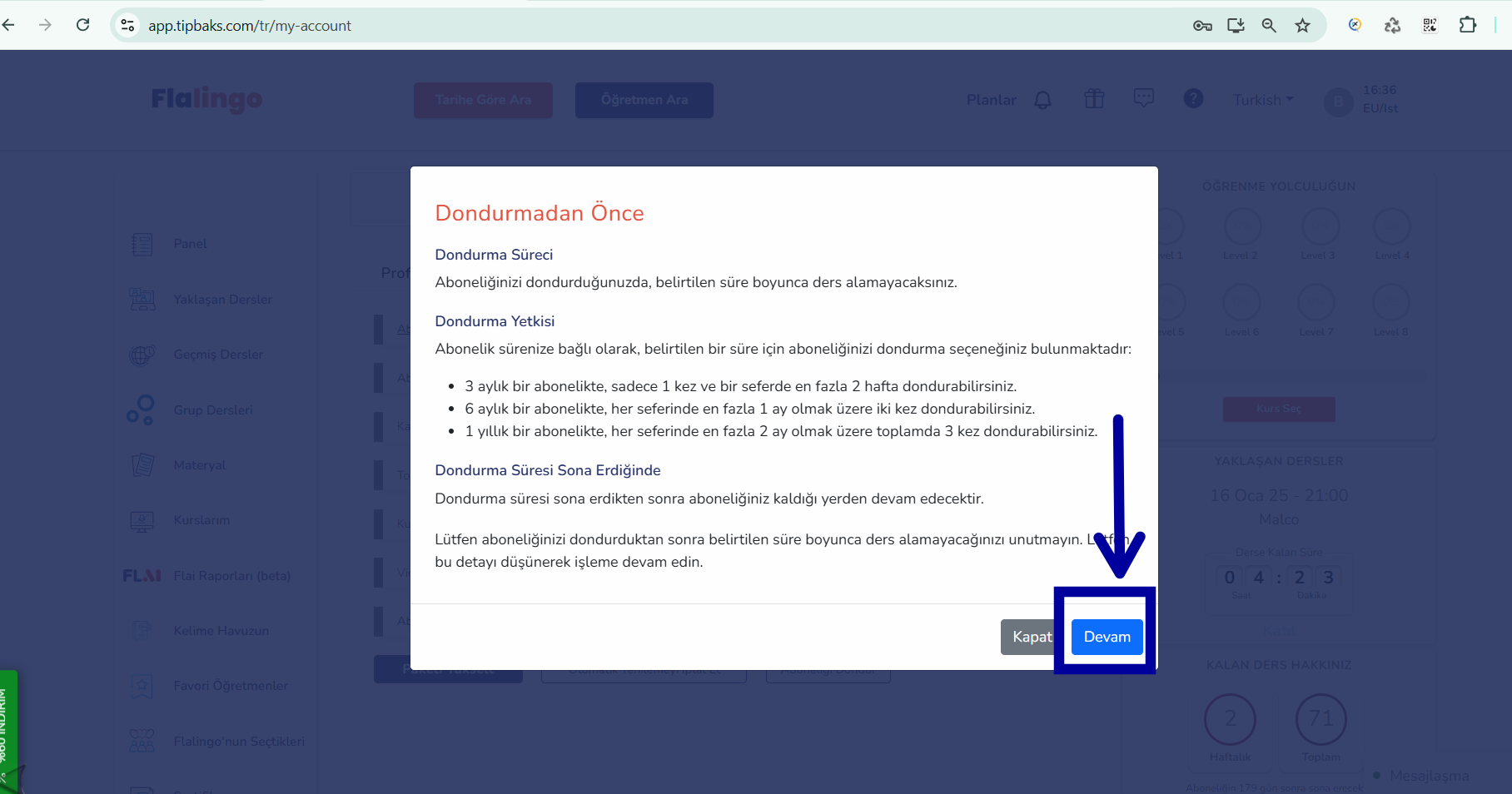Viewport: 1512px width, 794px height.
Task: Select Level 3 circle in learning journey
Action: click(1320, 226)
